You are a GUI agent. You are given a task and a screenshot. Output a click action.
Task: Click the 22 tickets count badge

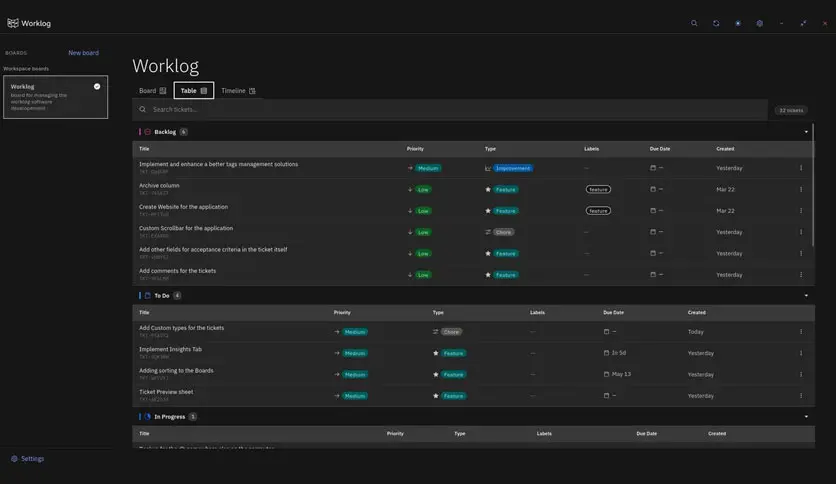[x=791, y=110]
